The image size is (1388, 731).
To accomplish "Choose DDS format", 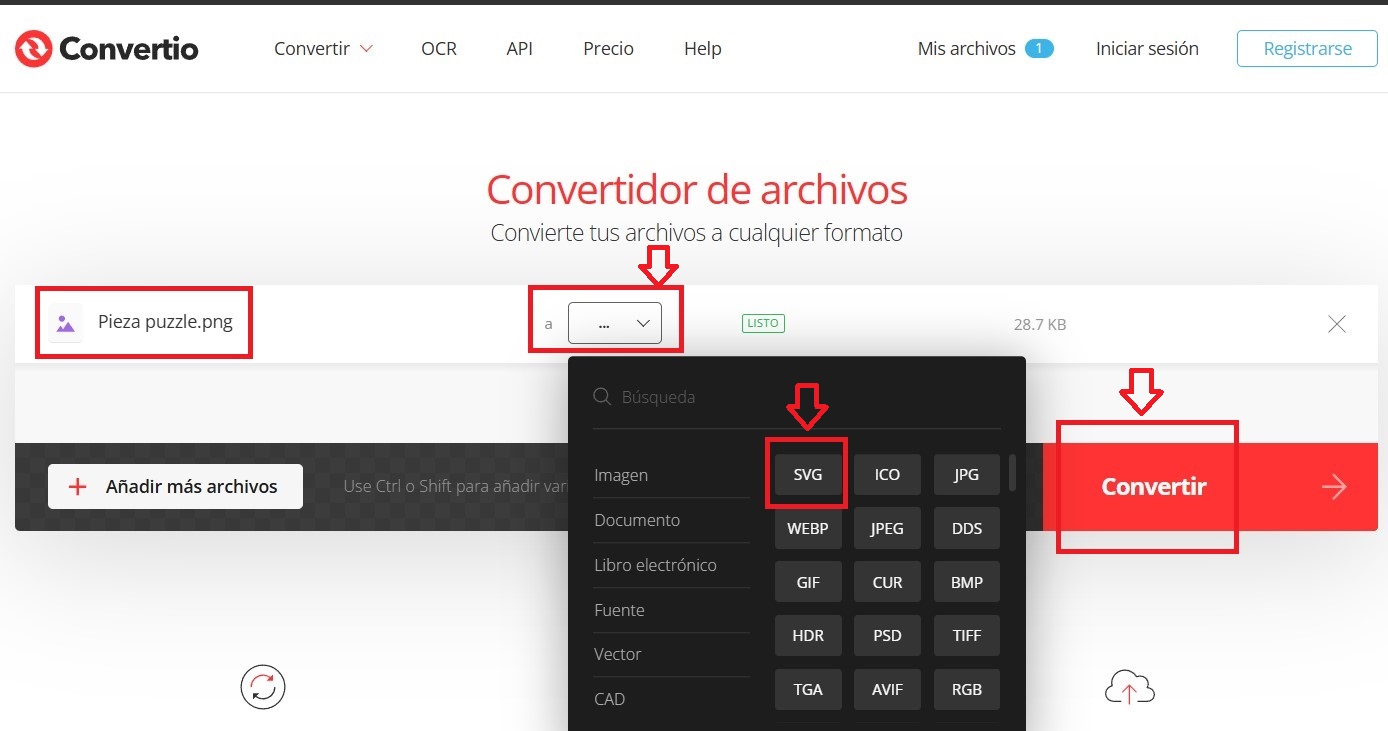I will click(966, 529).
